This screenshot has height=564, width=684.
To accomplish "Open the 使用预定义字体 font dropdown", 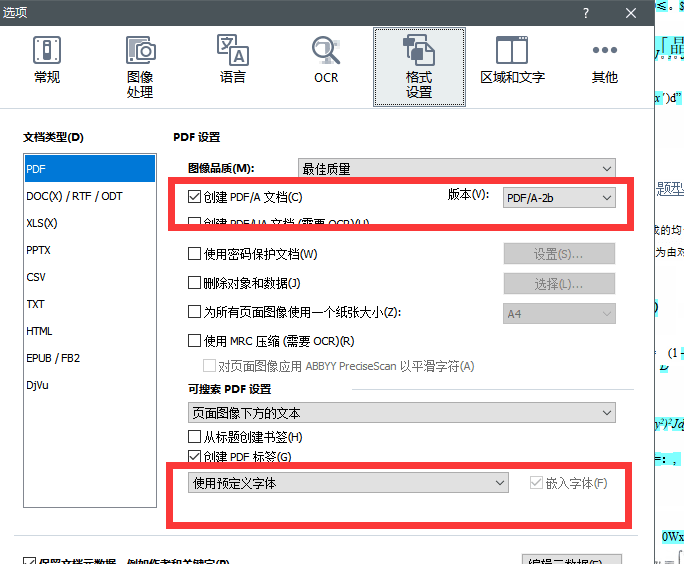I will 348,483.
